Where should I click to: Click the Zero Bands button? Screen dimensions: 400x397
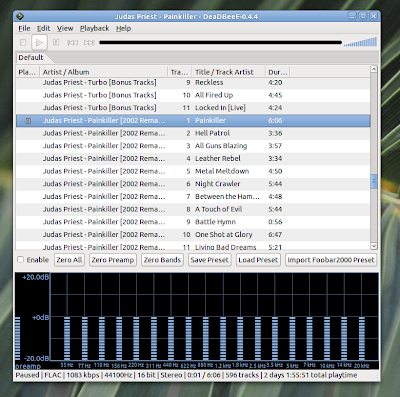162,260
